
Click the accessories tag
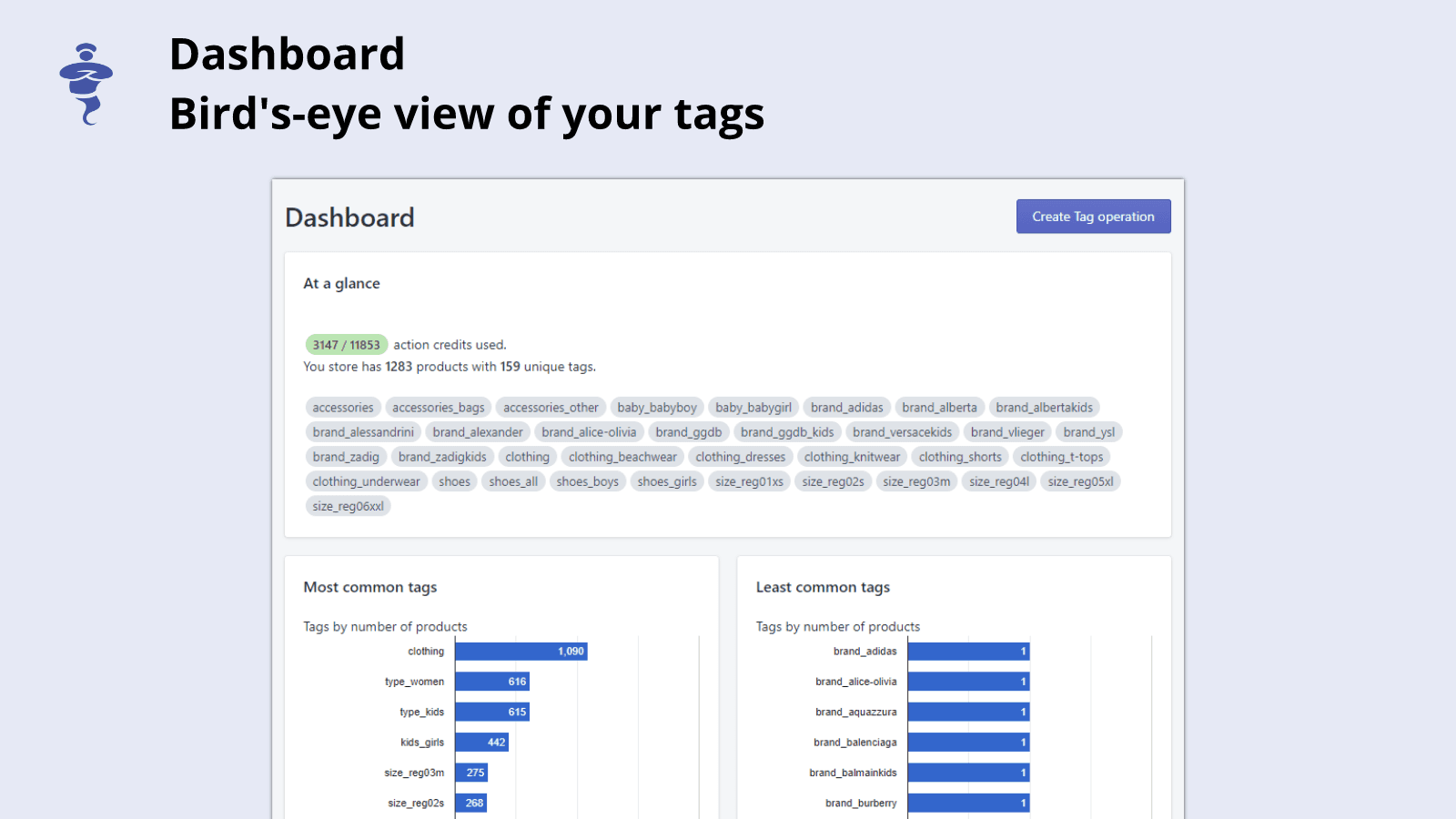(x=342, y=407)
